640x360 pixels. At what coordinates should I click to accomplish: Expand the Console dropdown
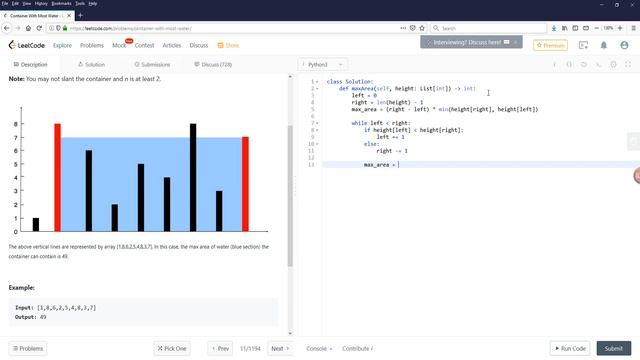point(319,349)
